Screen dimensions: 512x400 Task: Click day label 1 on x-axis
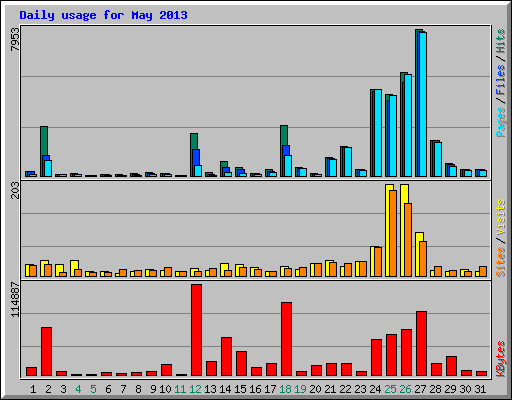click(x=33, y=389)
